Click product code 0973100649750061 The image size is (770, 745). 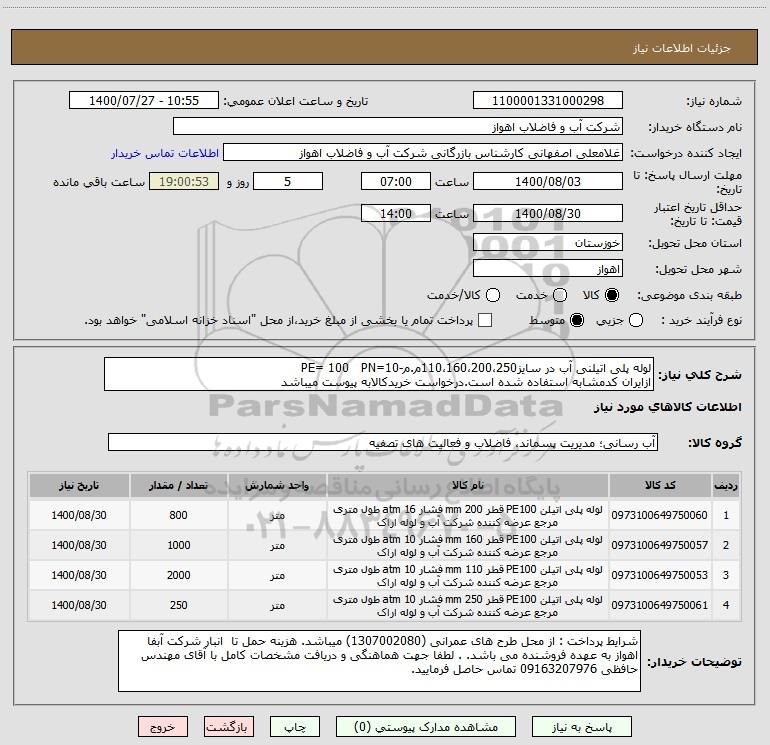pos(660,605)
